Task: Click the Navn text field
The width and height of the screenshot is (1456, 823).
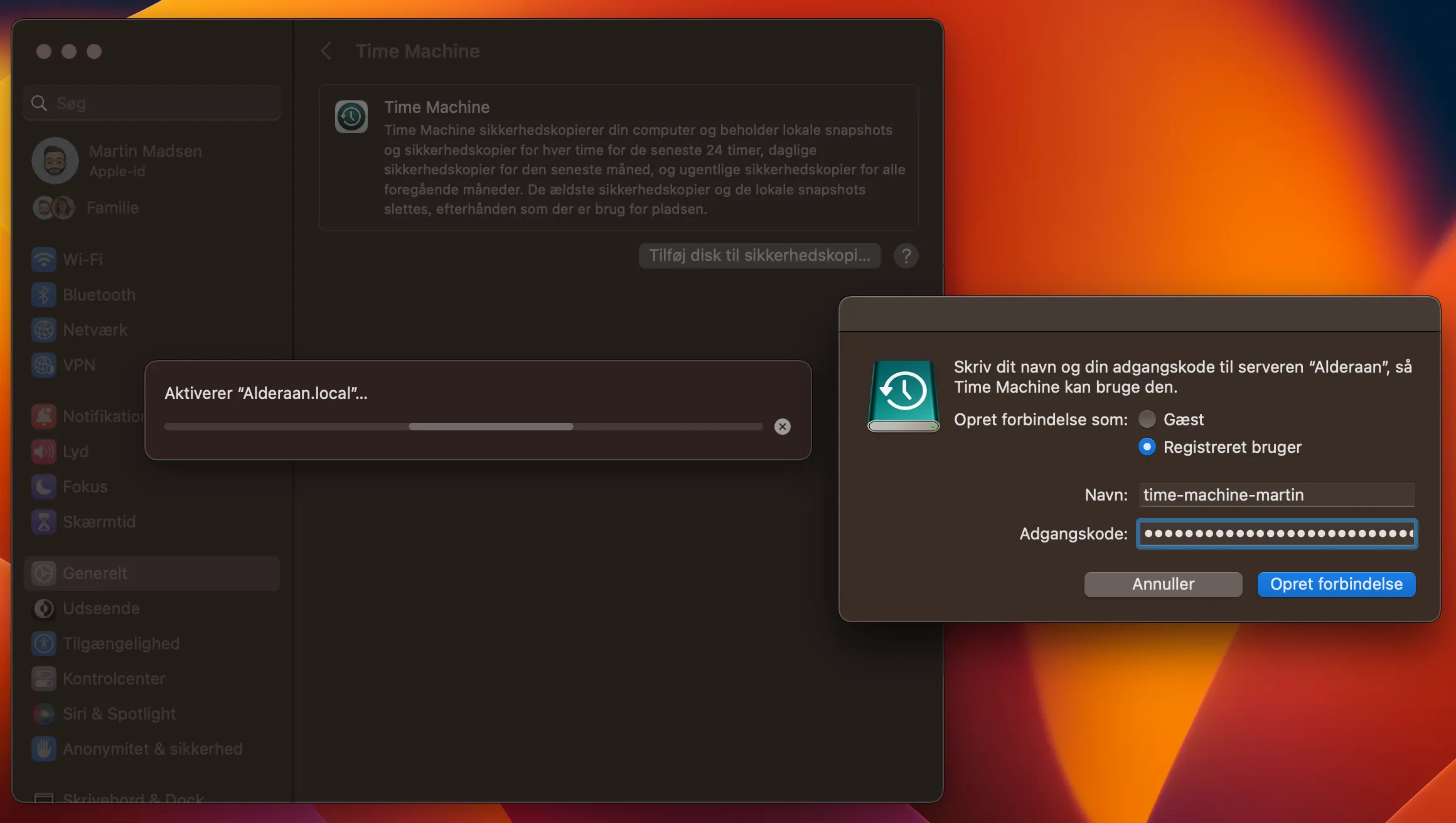Action: tap(1277, 494)
